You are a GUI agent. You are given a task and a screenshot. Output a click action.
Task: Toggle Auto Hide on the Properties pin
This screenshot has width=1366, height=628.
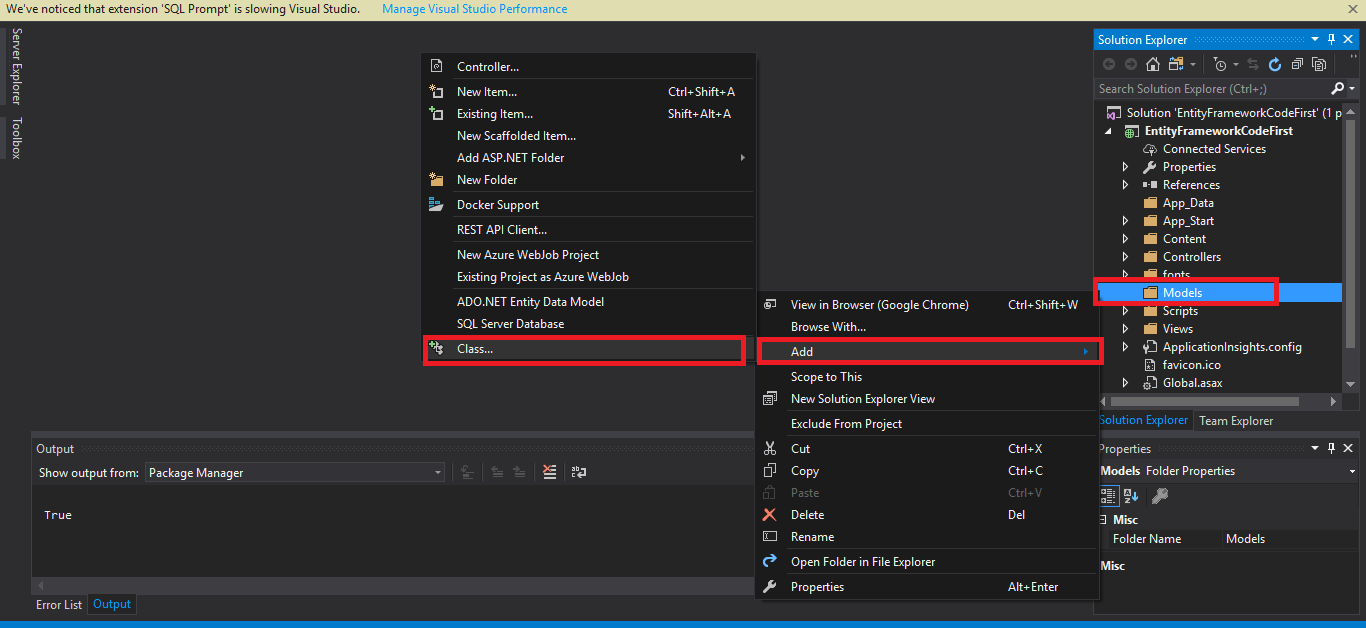coord(1330,448)
